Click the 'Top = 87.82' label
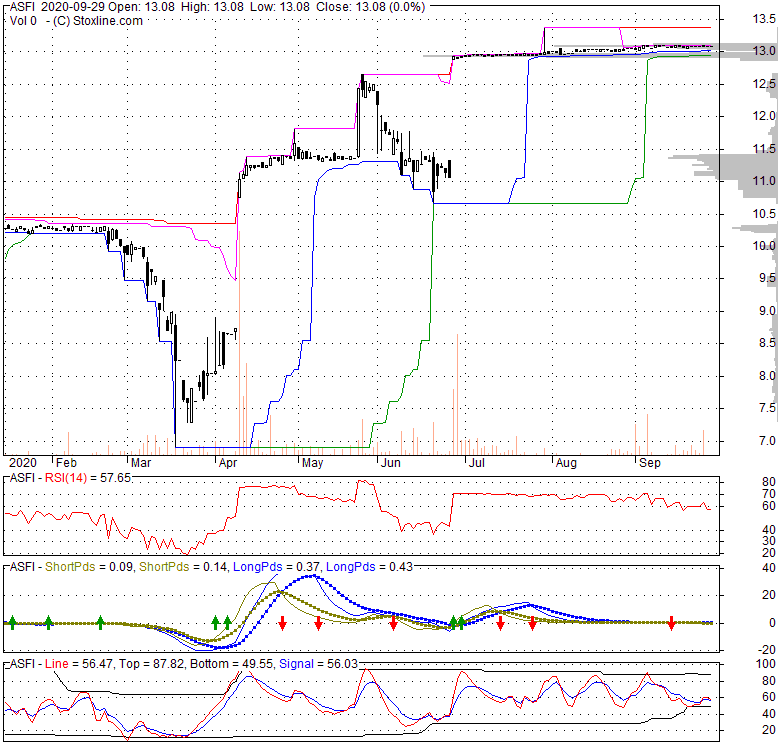The image size is (780, 745). [152, 664]
